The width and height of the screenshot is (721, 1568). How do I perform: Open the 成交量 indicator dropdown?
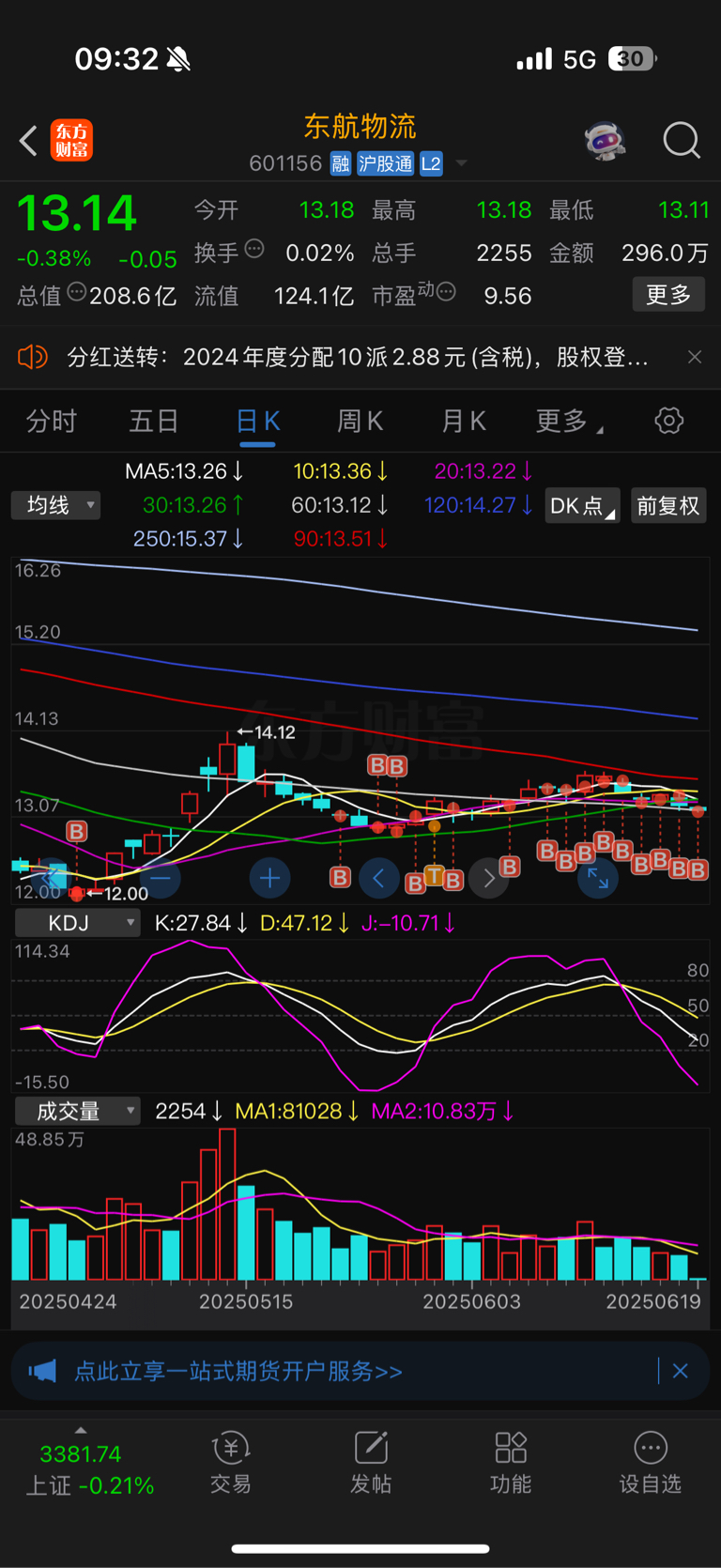(77, 1111)
